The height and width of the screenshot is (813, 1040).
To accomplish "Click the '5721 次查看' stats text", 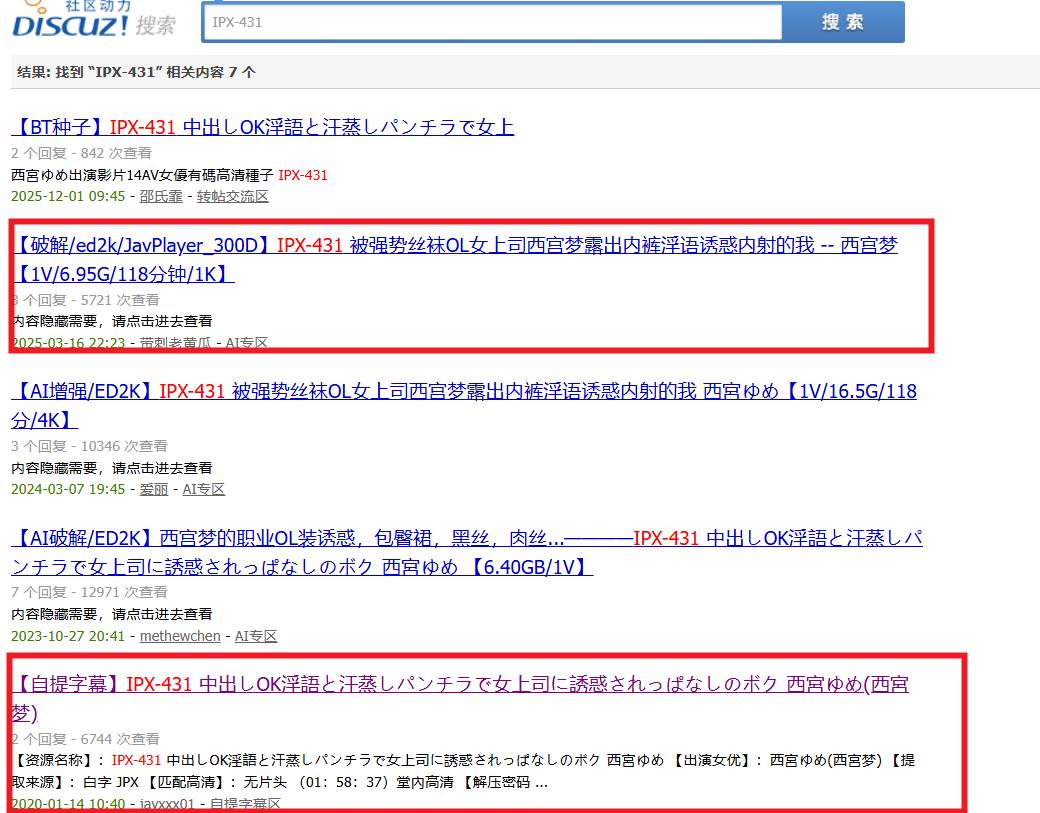I will click(120, 300).
